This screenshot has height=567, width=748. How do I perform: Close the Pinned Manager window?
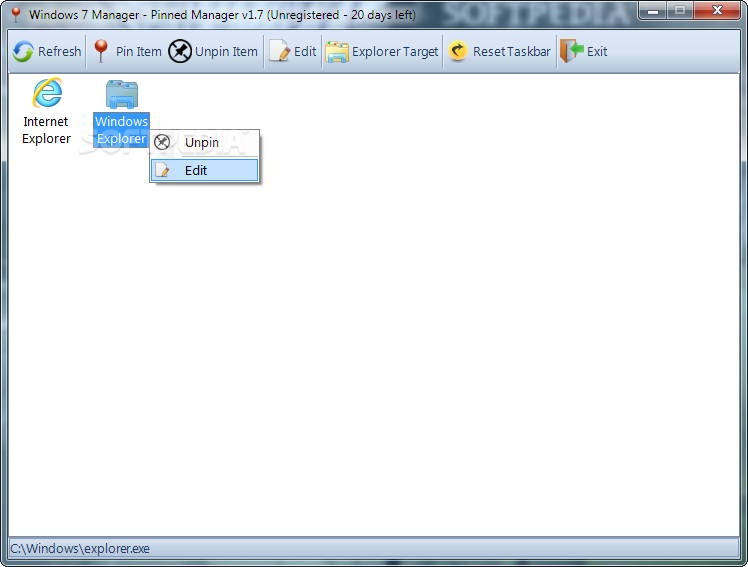coord(717,10)
